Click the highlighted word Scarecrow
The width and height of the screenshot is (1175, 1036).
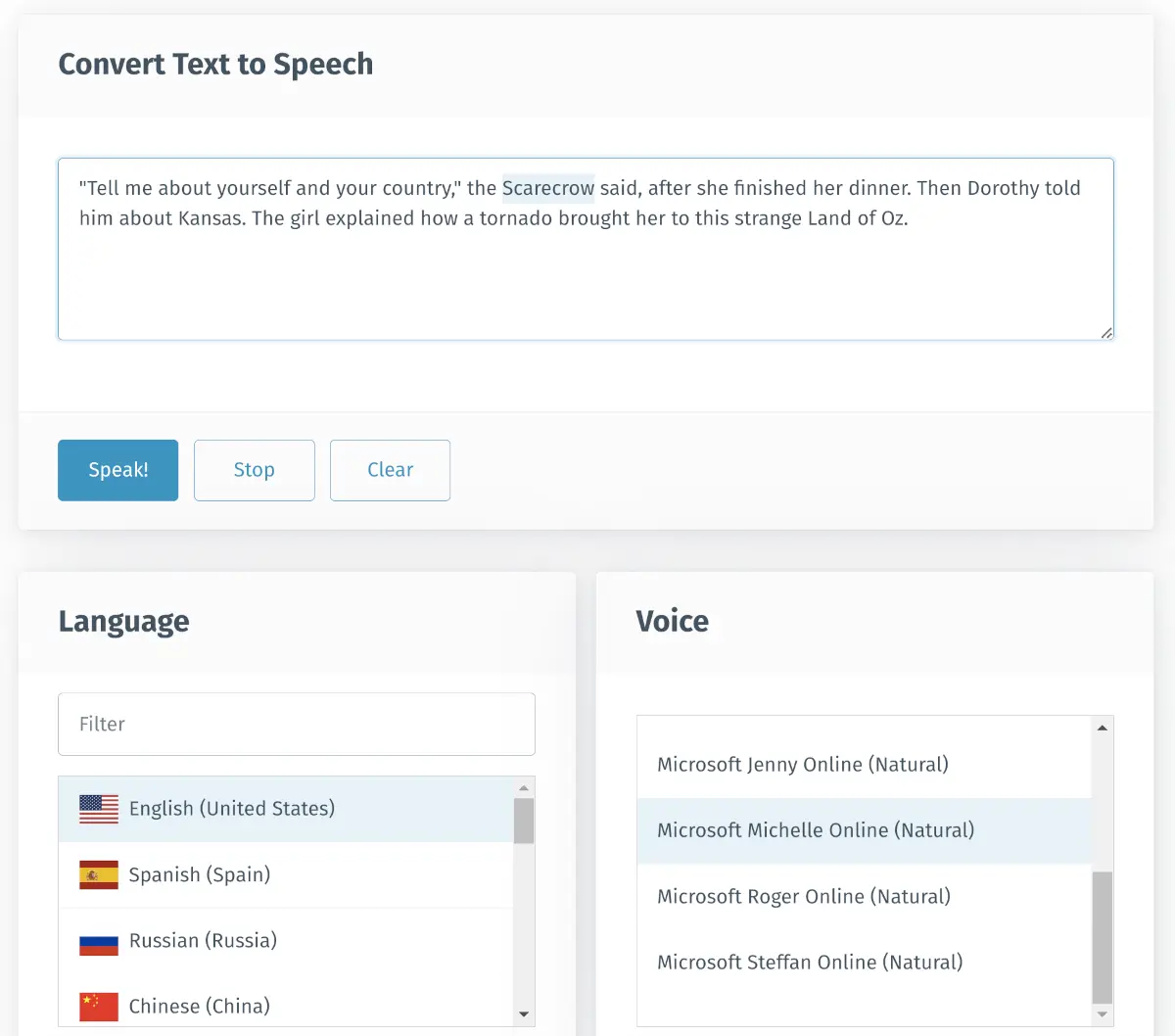coord(548,188)
